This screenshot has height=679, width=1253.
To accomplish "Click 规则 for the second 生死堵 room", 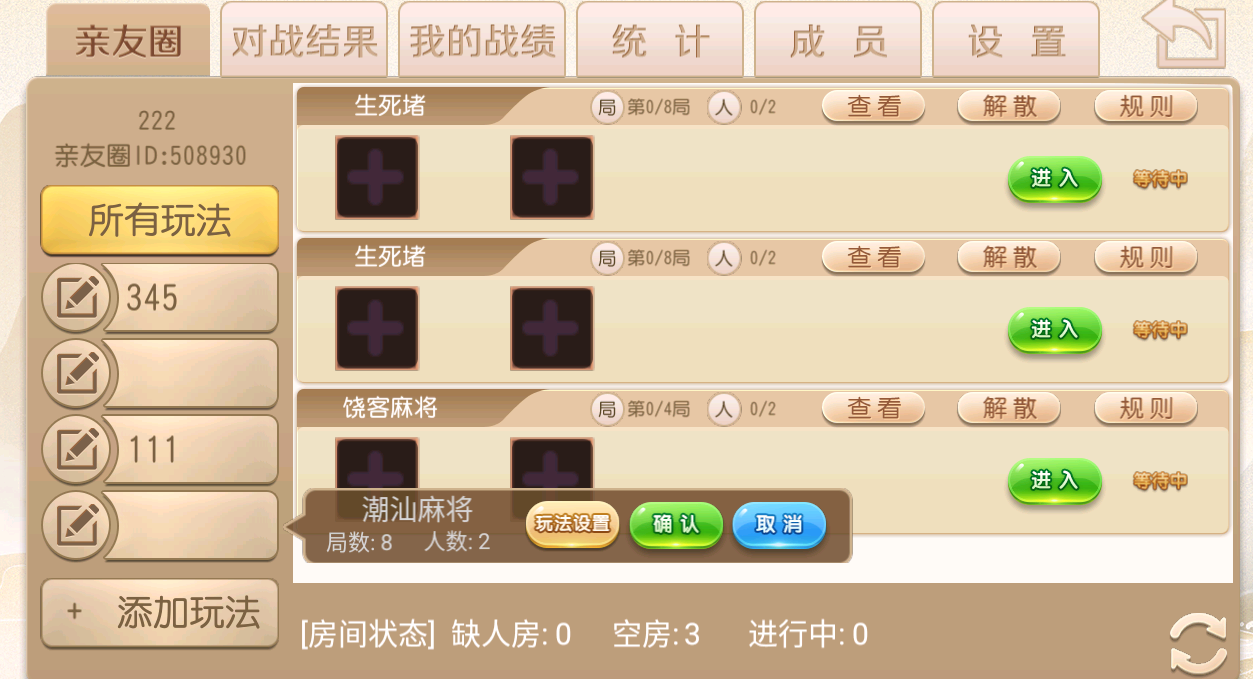I will pos(1146,257).
